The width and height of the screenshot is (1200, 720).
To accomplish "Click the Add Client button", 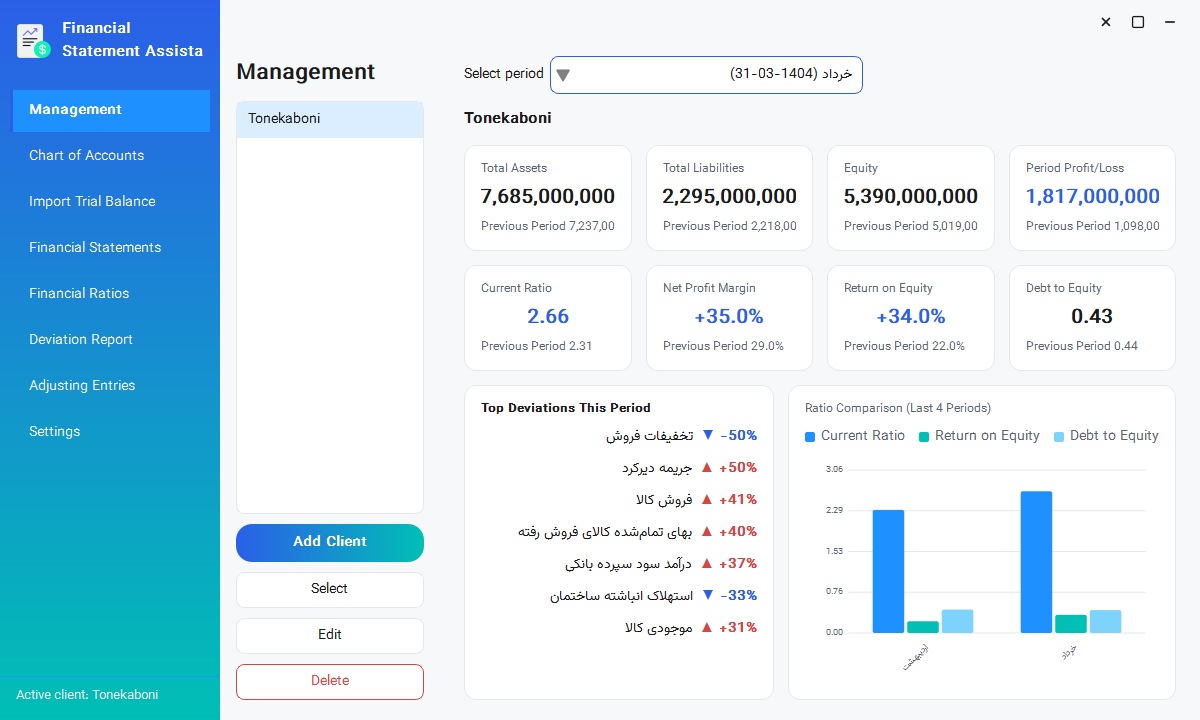I will 330,542.
